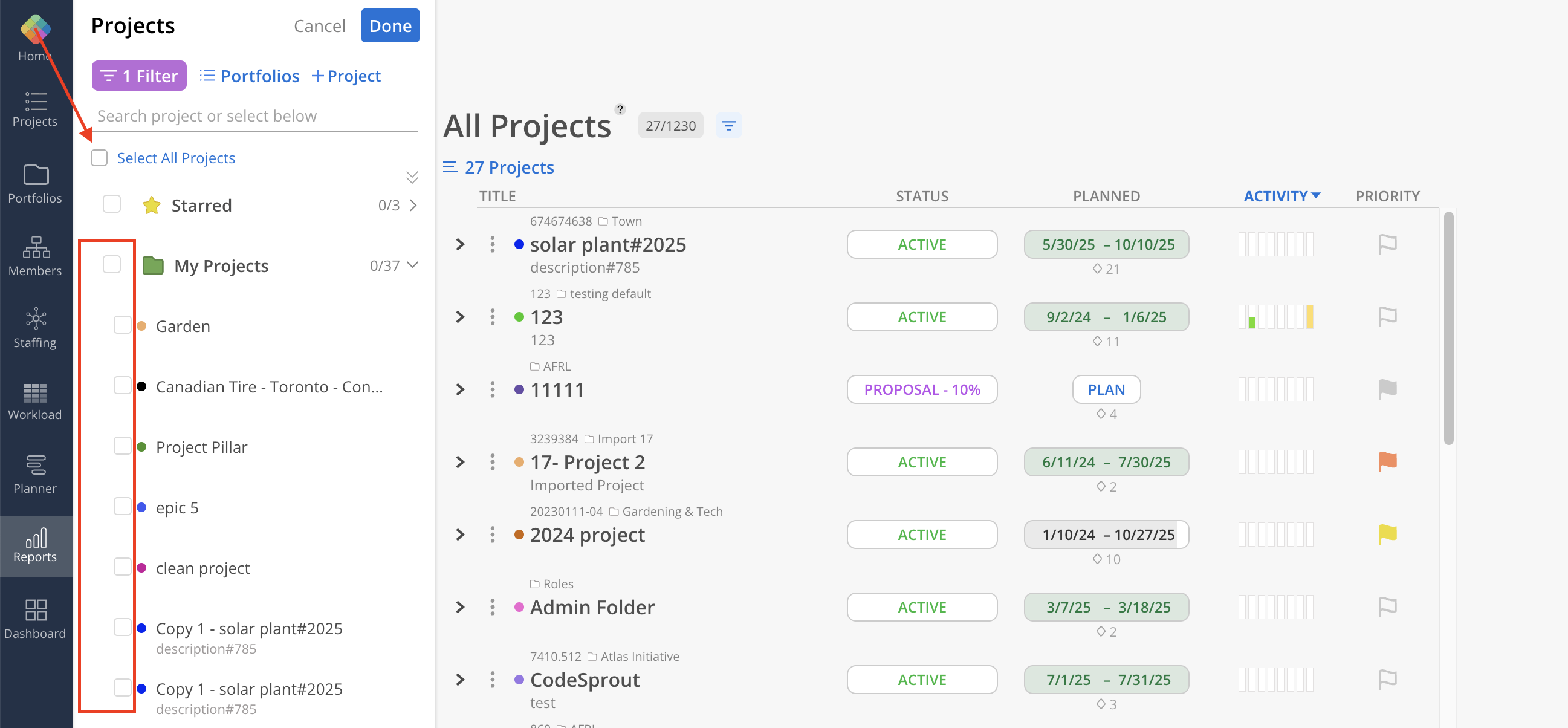The image size is (1568, 728).
Task: Click the Members org chart icon
Action: point(35,247)
